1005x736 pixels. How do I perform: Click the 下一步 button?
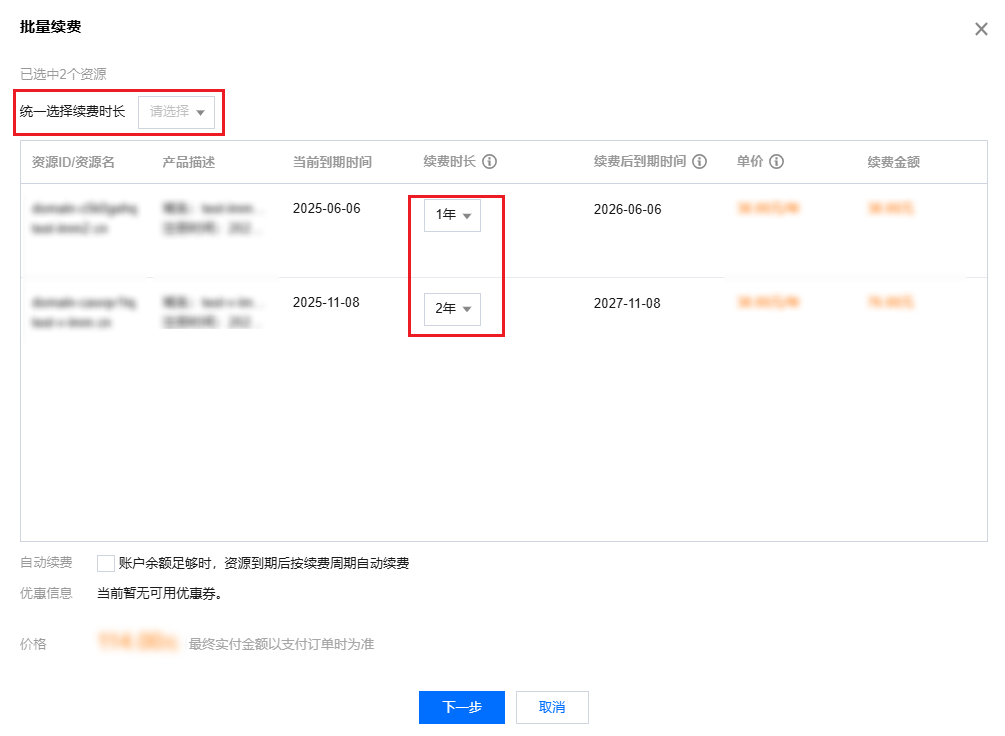[x=461, y=707]
